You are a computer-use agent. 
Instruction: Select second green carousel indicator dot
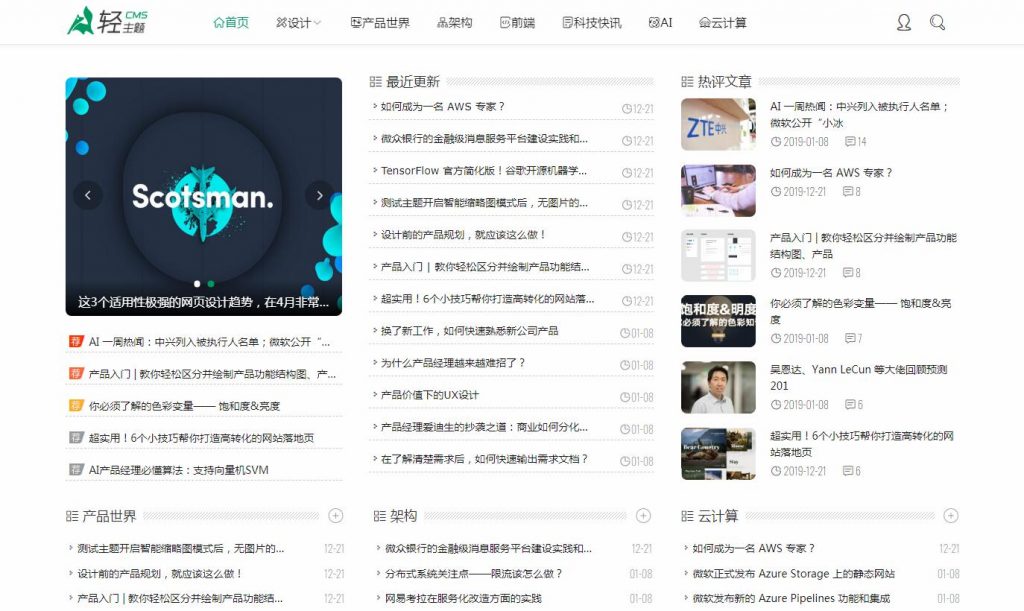tap(210, 284)
